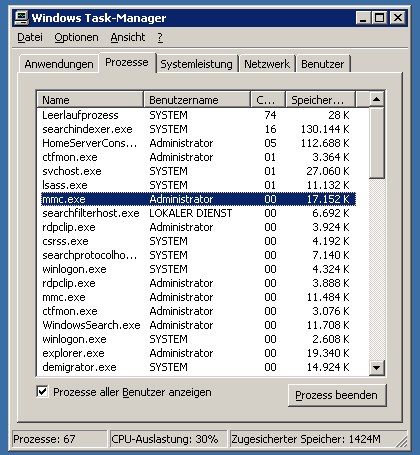Select the WindowsSearch.exe process

point(198,325)
